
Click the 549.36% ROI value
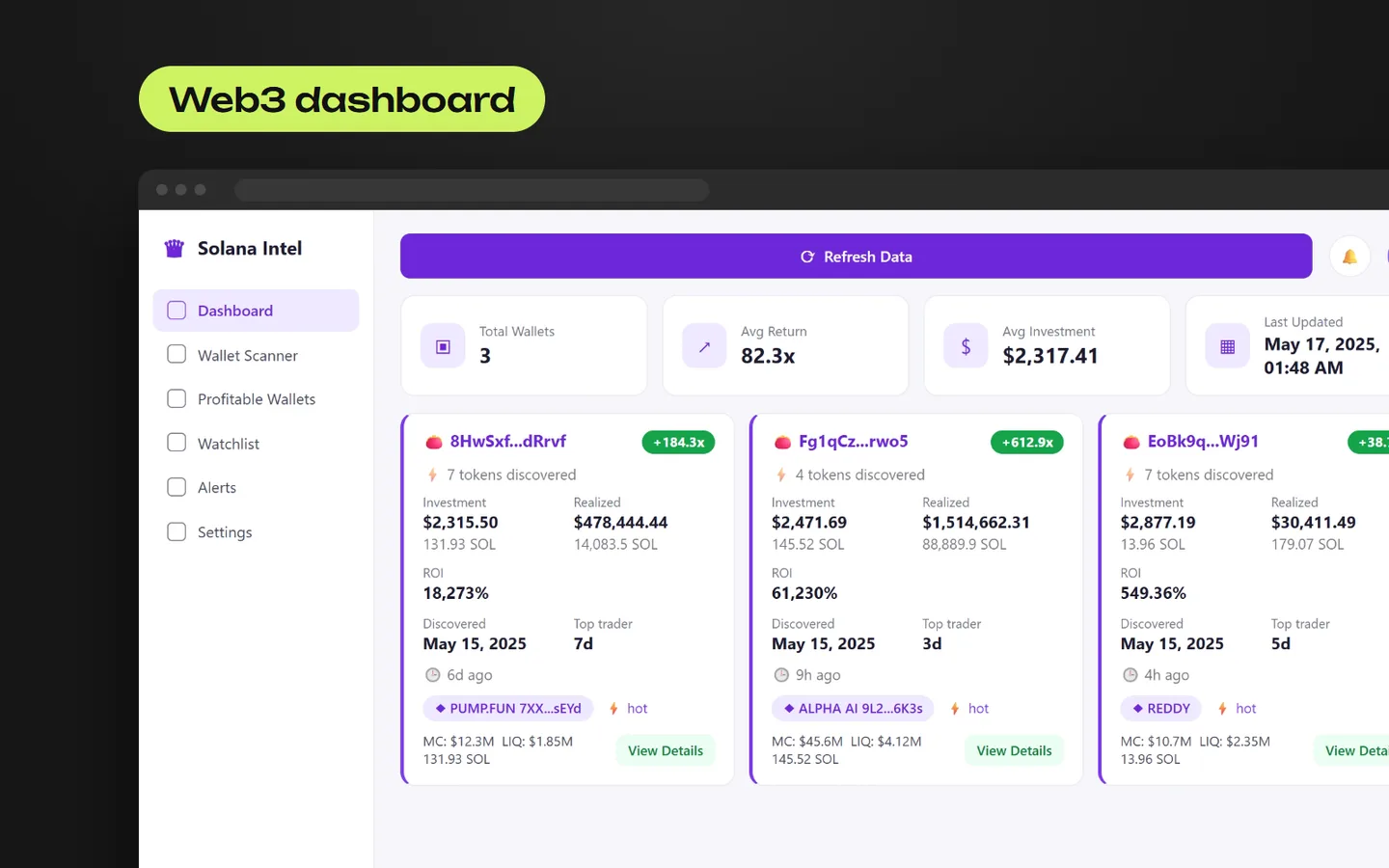1153,593
